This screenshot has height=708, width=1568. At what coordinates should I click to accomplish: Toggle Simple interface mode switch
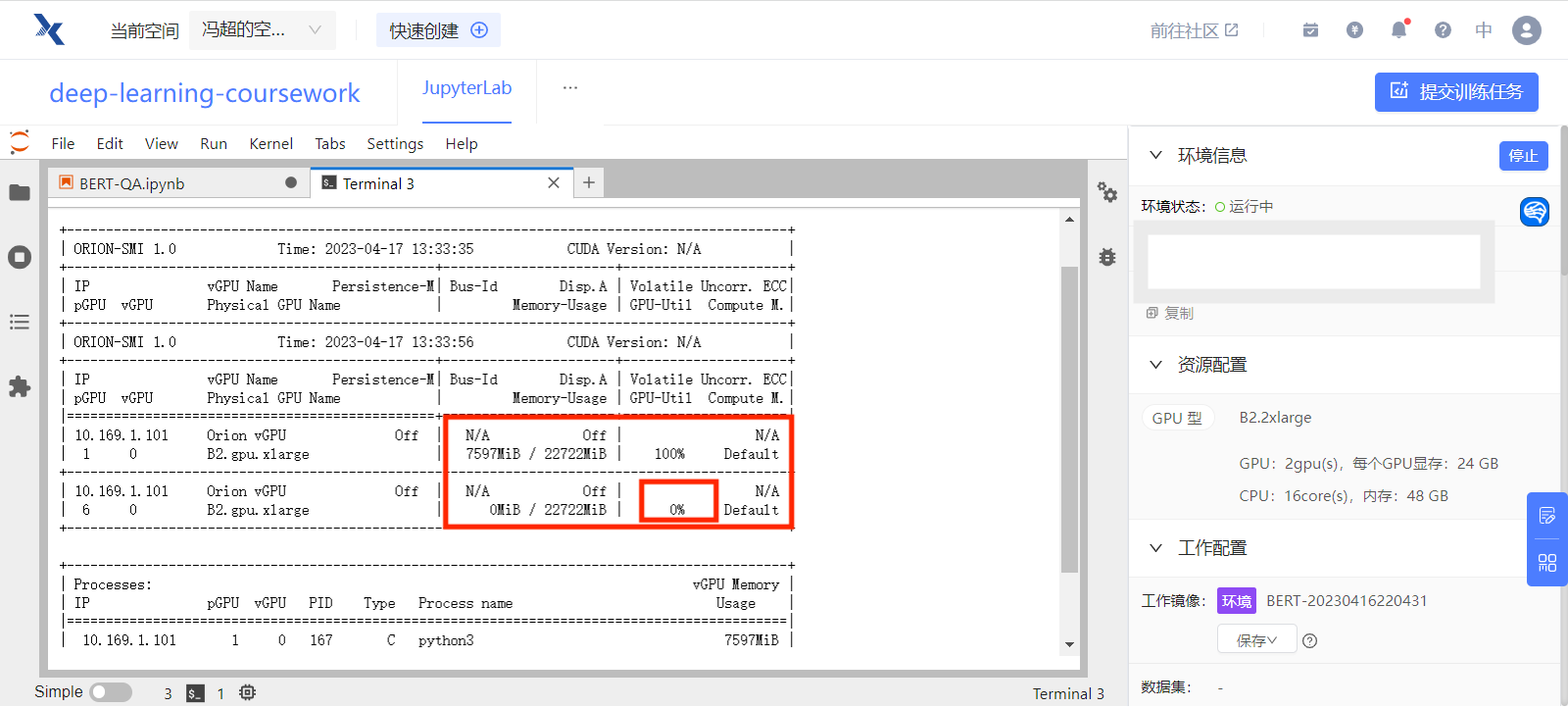point(111,692)
